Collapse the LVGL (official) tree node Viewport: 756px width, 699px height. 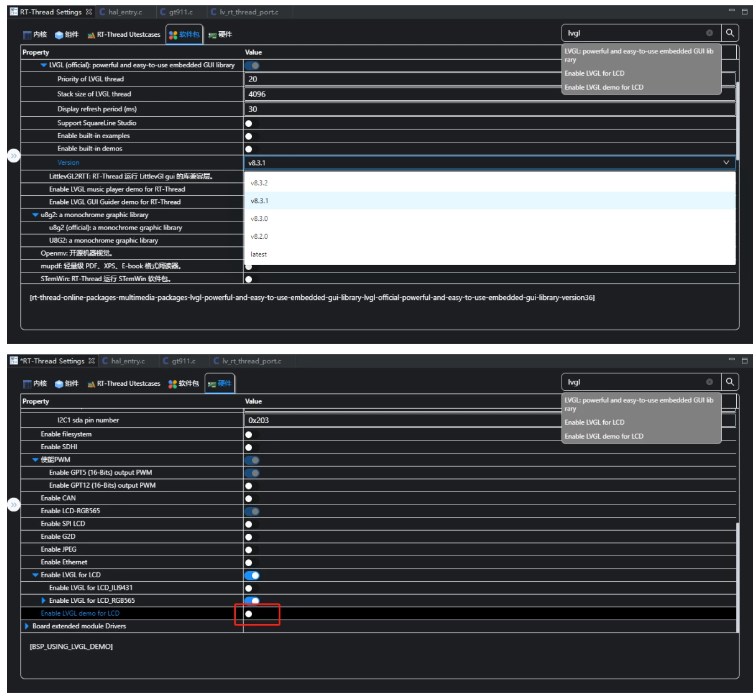[43, 65]
